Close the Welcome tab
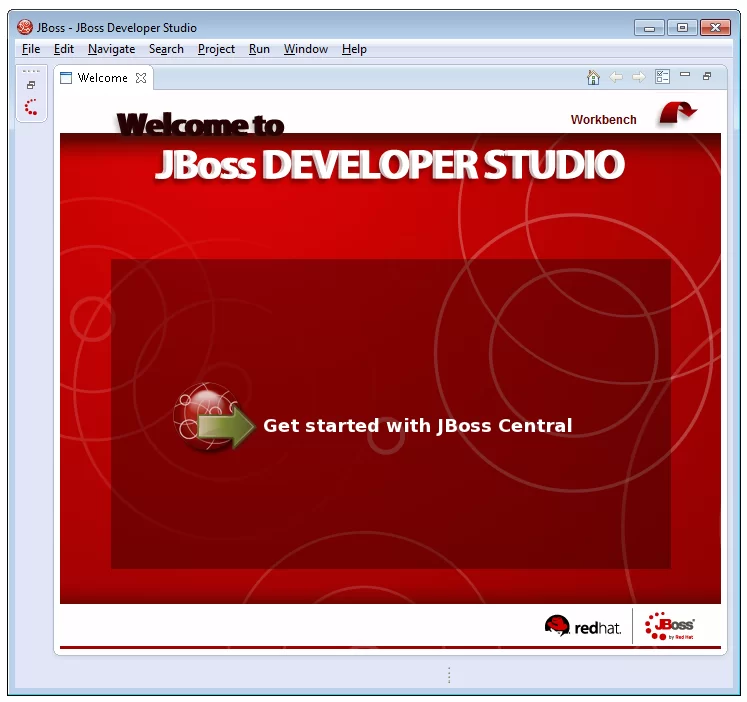The image size is (747, 702). click(141, 78)
